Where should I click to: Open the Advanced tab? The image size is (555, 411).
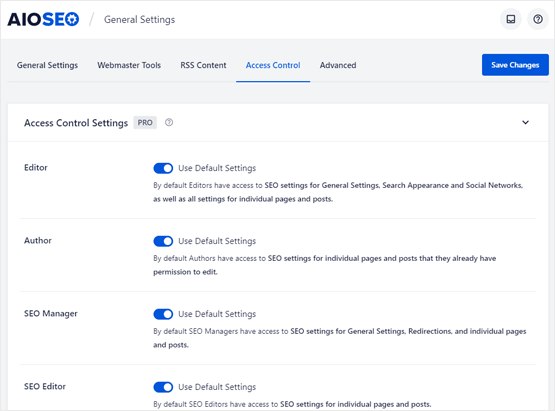click(338, 65)
